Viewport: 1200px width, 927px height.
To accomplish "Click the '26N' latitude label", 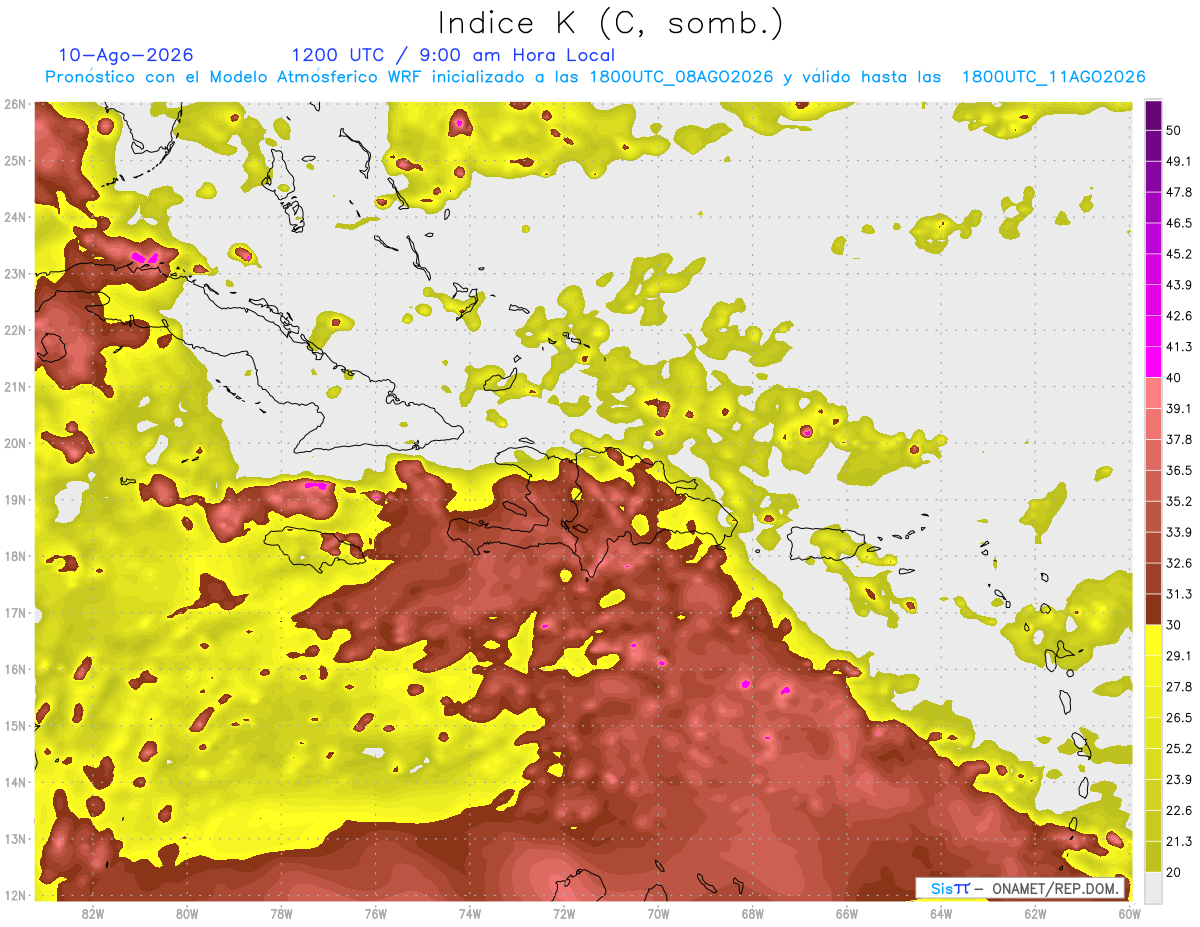I will coord(16,104).
